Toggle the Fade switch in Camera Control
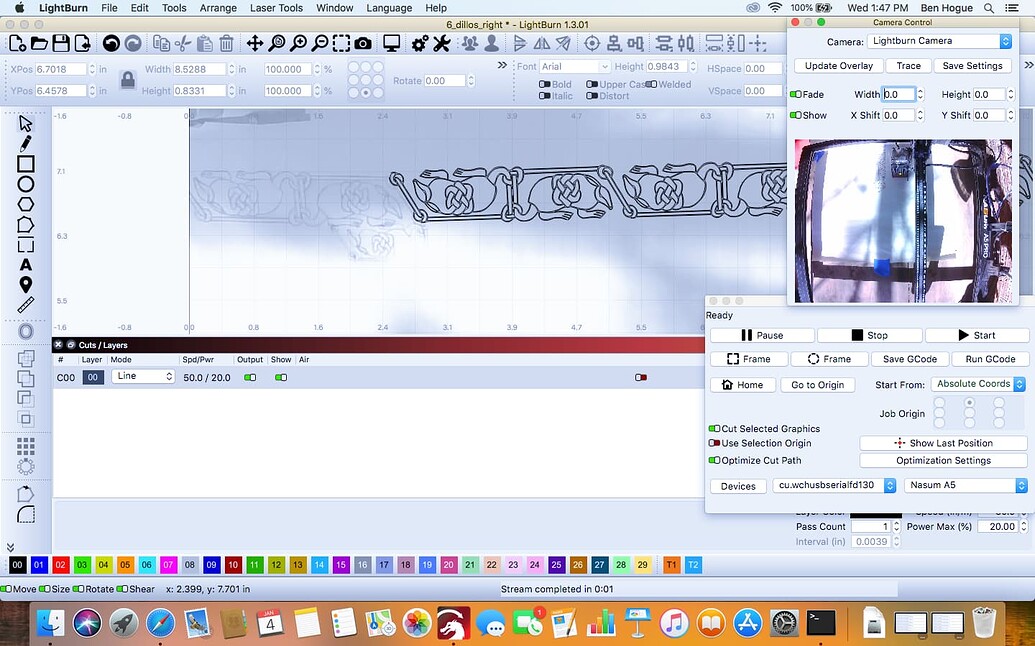1035x646 pixels. click(x=796, y=94)
